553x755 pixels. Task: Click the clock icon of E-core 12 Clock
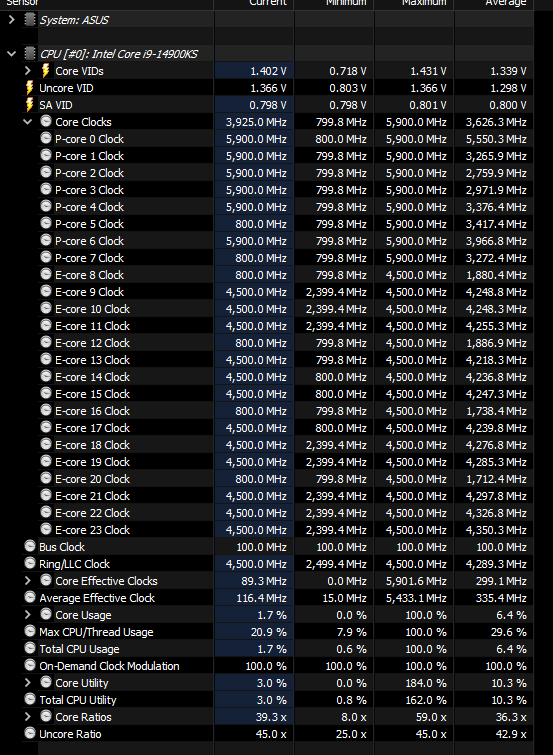click(x=46, y=342)
